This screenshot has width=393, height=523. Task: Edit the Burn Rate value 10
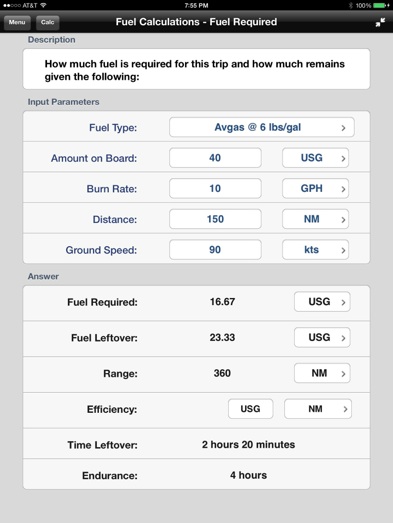215,188
